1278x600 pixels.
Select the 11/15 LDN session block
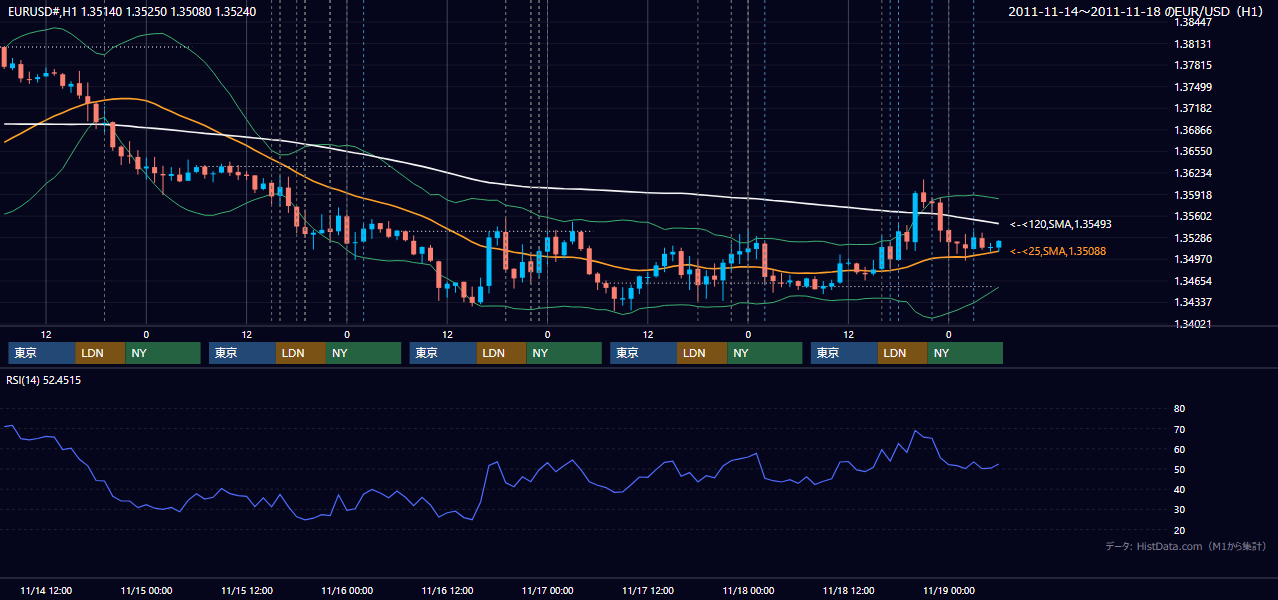(x=301, y=353)
